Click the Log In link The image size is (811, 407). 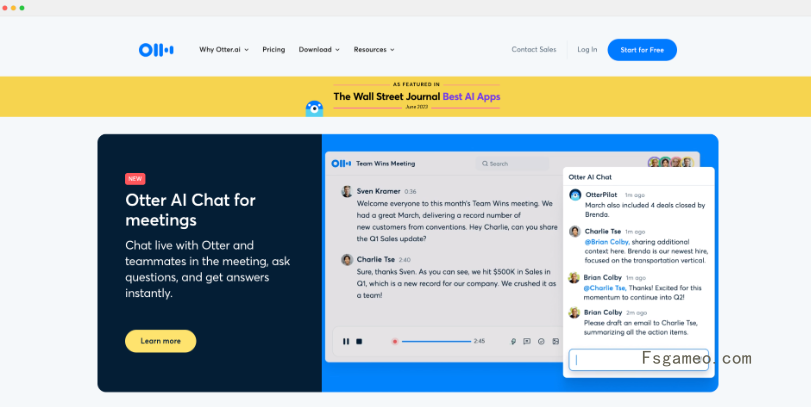point(587,50)
